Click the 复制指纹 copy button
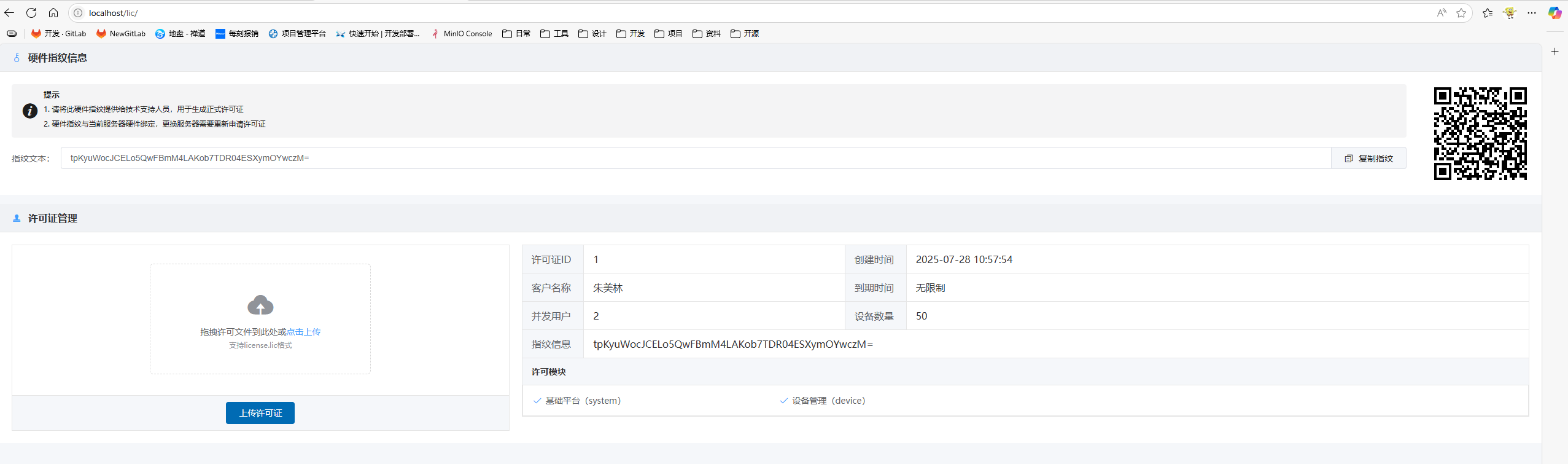Screen dimensions: 1568x464 coord(1368,159)
